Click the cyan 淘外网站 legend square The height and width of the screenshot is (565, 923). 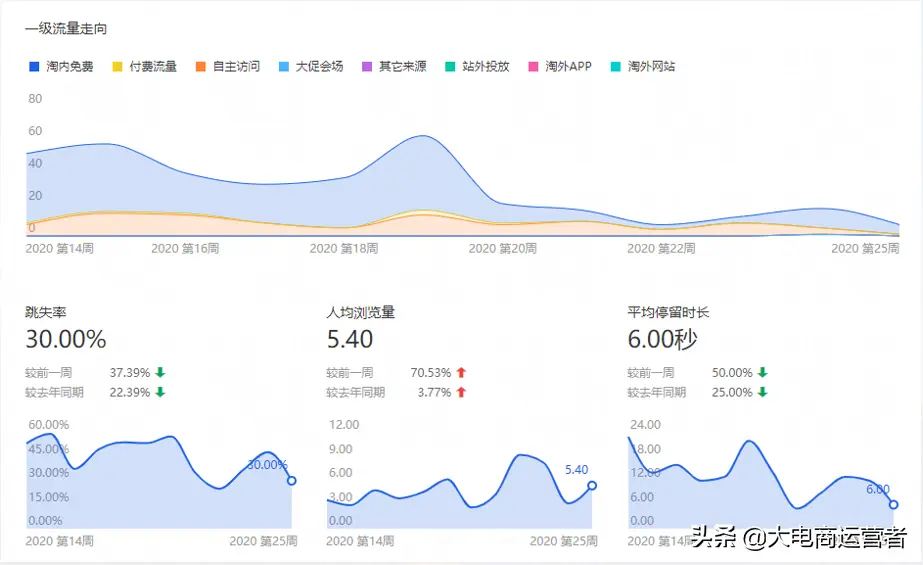pos(617,67)
